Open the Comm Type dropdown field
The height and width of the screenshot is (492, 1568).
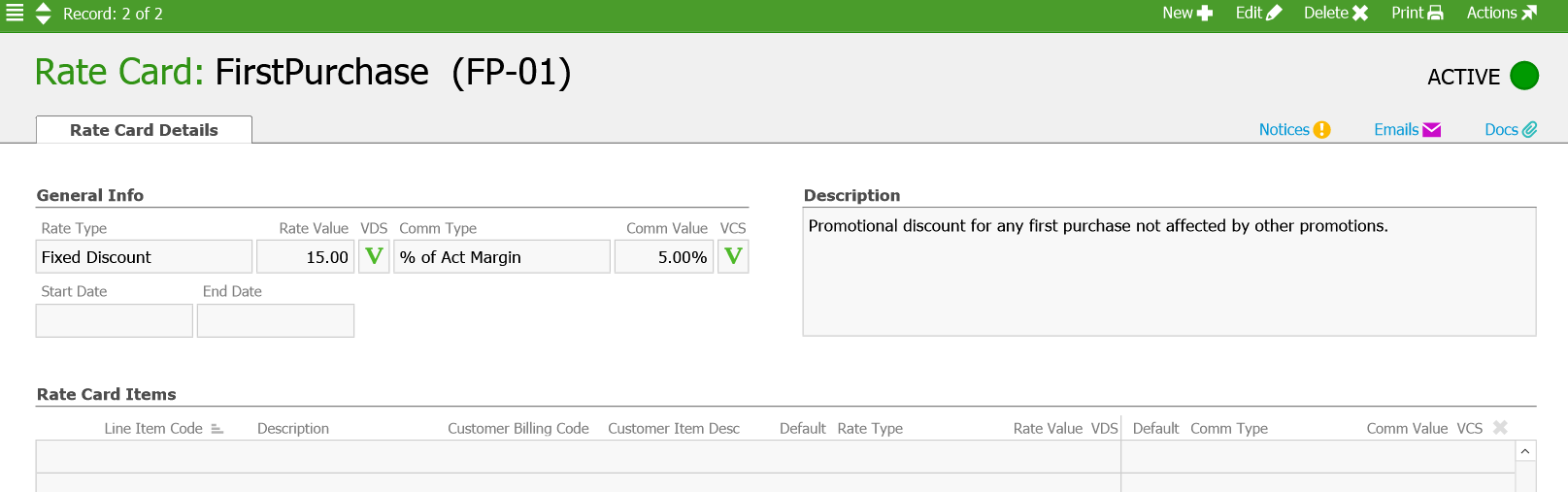501,257
